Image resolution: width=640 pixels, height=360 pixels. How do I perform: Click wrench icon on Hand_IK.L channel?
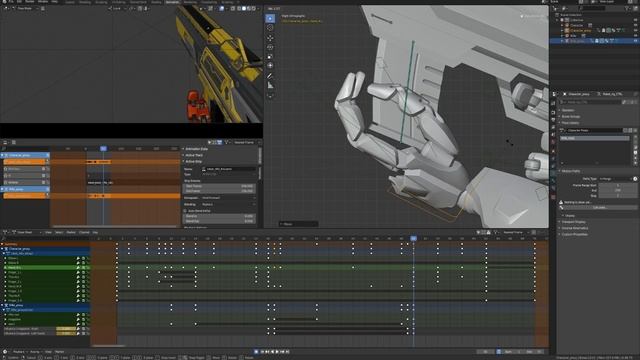[78, 267]
